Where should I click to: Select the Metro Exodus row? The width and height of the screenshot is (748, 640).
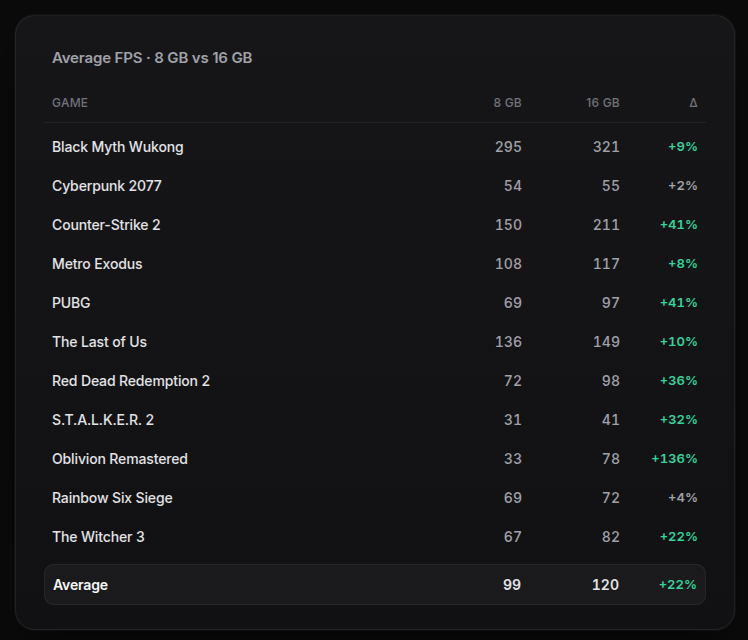click(375, 264)
